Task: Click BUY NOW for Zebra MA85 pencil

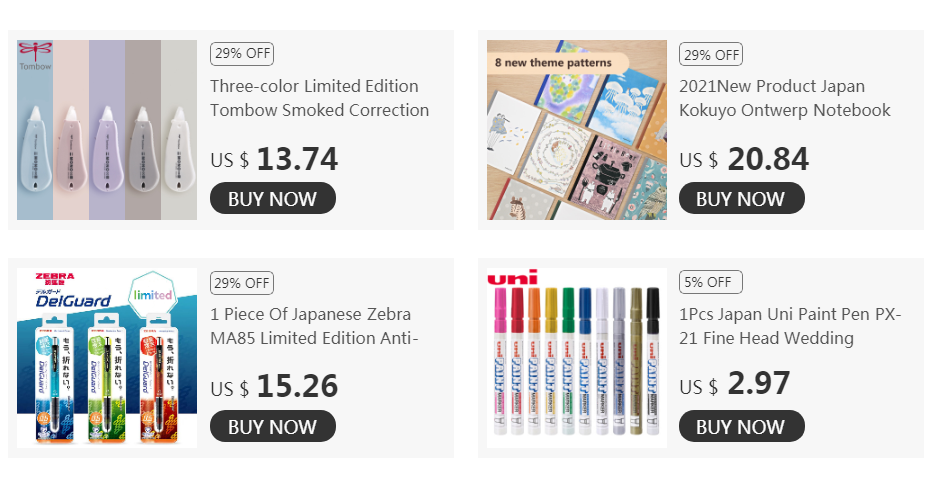Action: pyautogui.click(x=273, y=426)
